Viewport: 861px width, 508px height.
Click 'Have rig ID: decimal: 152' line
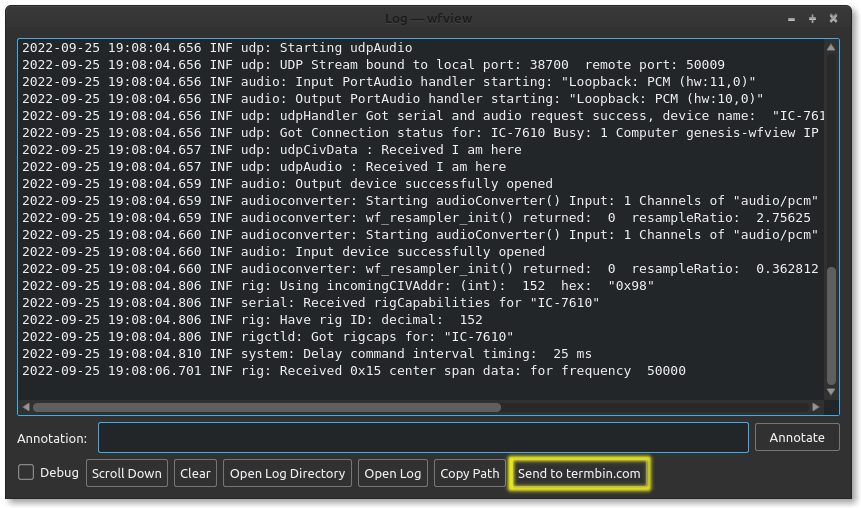(x=253, y=320)
